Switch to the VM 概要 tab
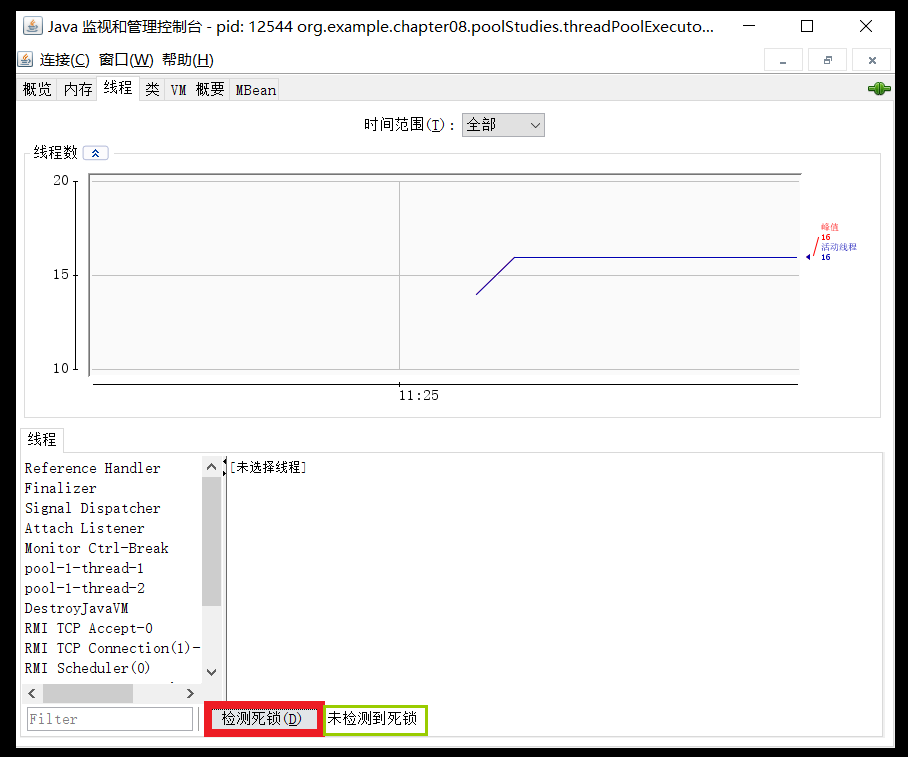Image resolution: width=908 pixels, height=757 pixels. coord(197,89)
